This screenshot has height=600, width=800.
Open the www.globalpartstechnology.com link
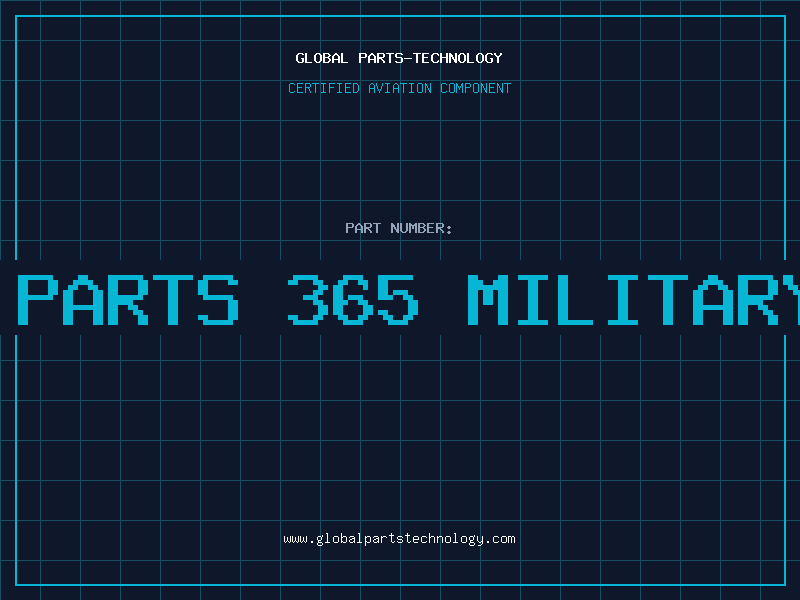pos(399,539)
